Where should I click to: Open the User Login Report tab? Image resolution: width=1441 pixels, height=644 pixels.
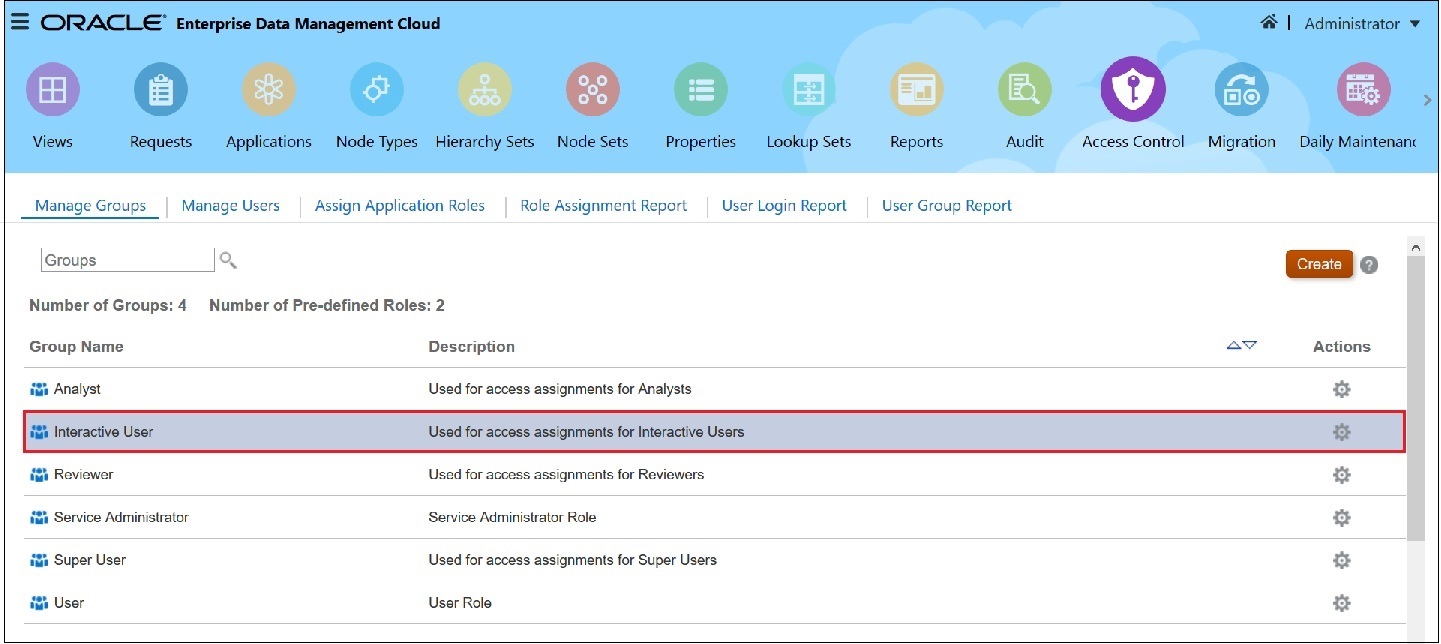coord(784,206)
